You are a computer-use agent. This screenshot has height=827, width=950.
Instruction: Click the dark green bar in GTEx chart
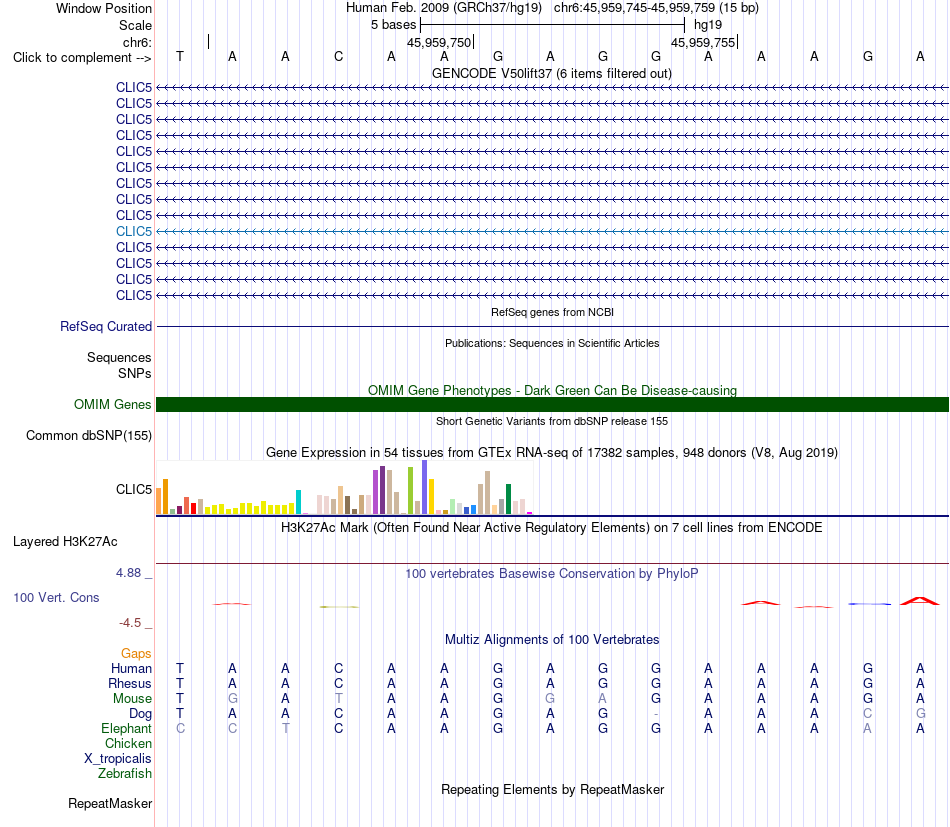coord(508,499)
